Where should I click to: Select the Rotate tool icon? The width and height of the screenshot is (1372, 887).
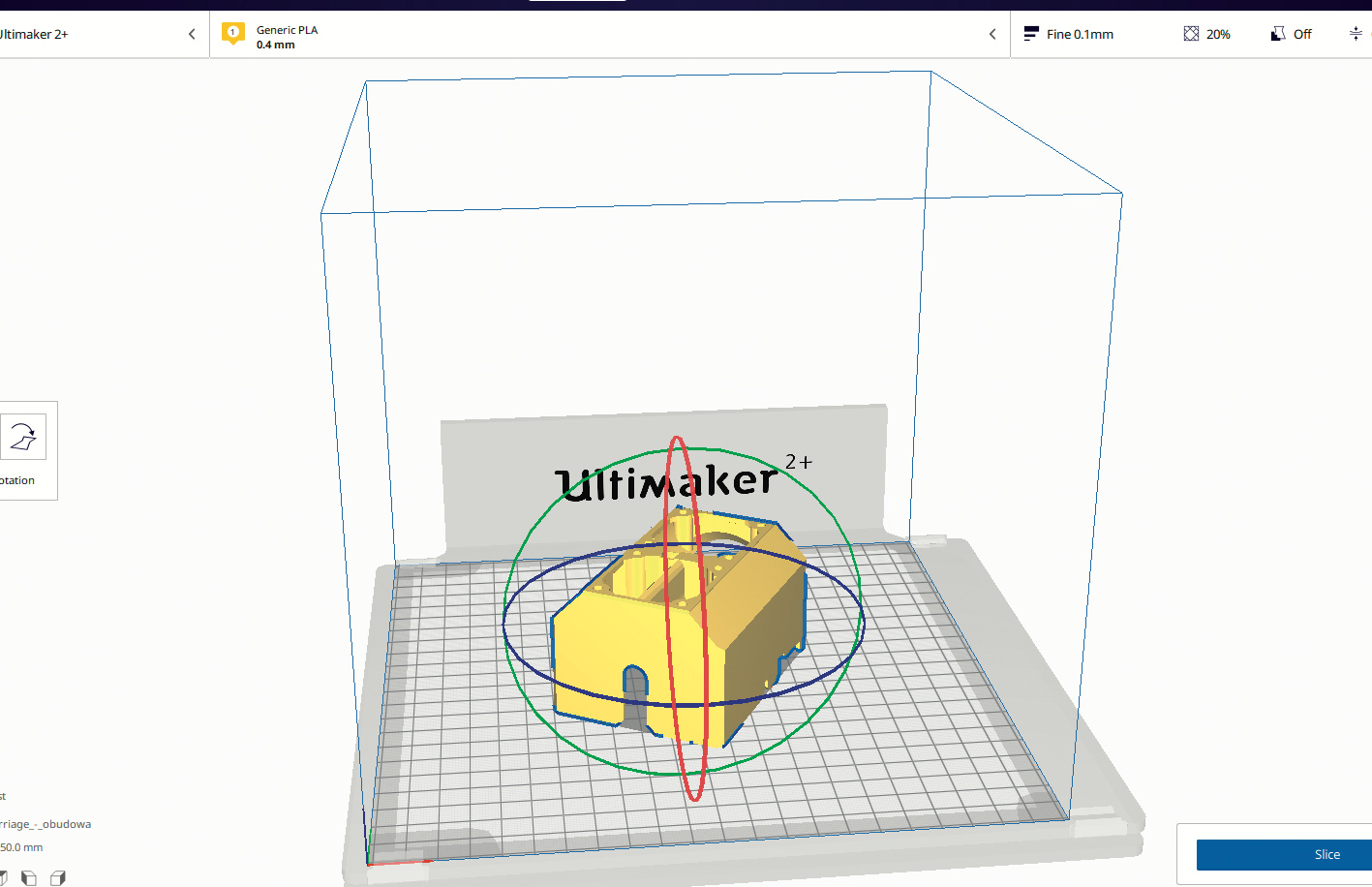[x=23, y=437]
